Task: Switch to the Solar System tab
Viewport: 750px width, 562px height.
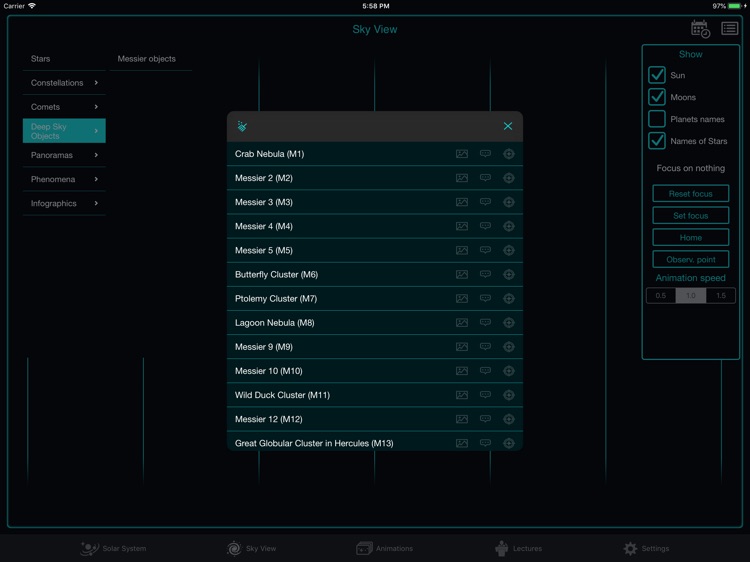Action: click(x=113, y=548)
